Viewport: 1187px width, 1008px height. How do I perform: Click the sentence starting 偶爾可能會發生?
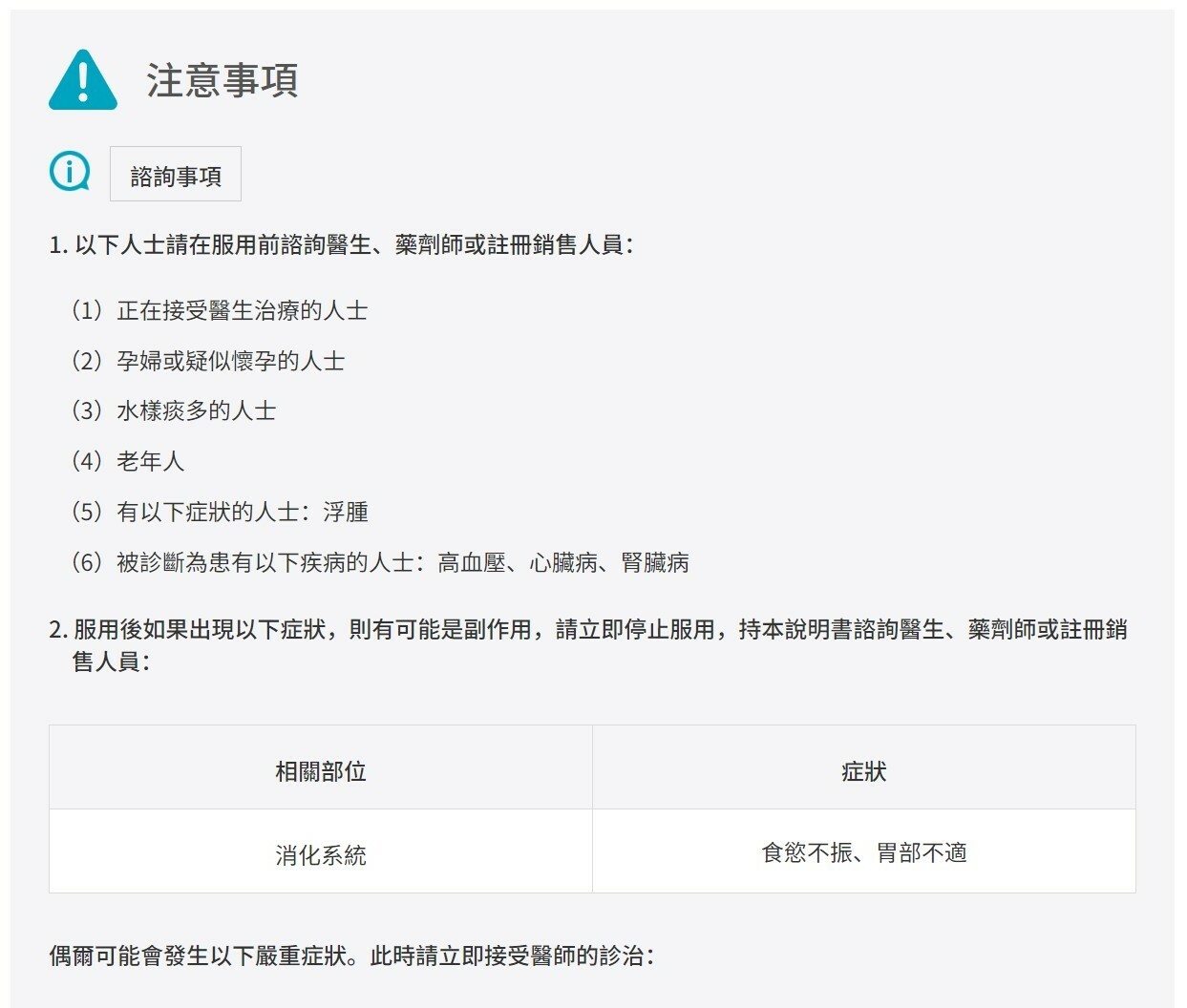coord(351,956)
